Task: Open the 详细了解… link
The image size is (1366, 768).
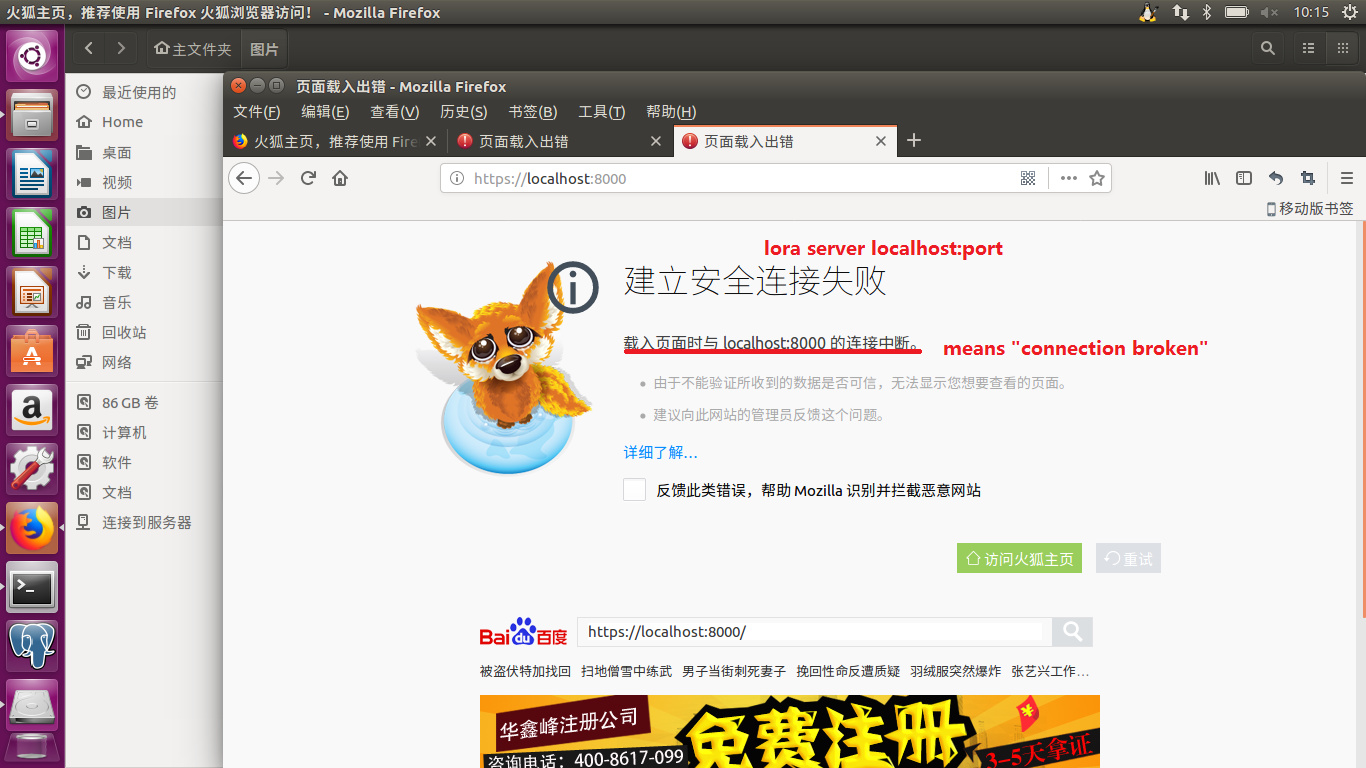Action: pyautogui.click(x=660, y=452)
